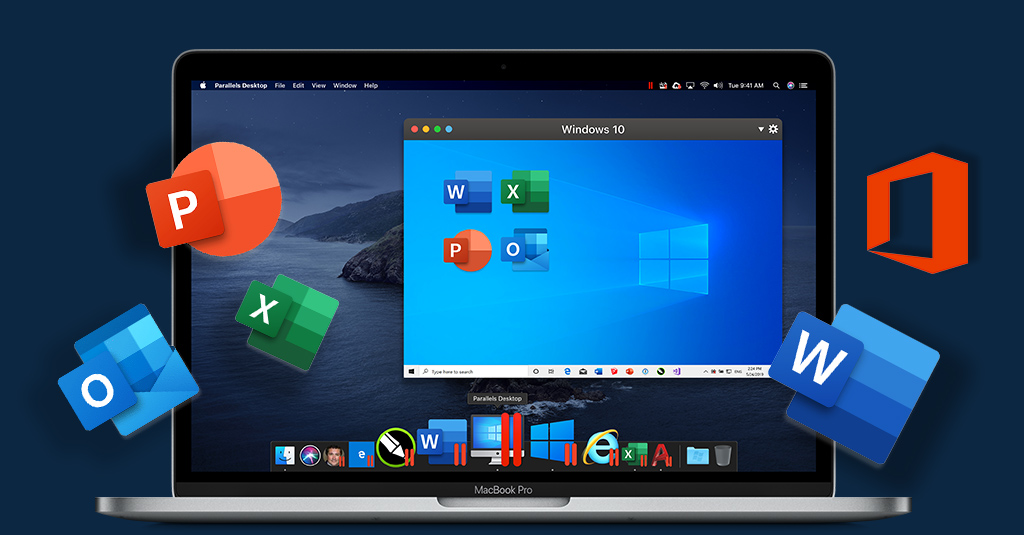
Task: Open PowerPoint icon on the Windows 10 desktop
Action: tap(468, 250)
